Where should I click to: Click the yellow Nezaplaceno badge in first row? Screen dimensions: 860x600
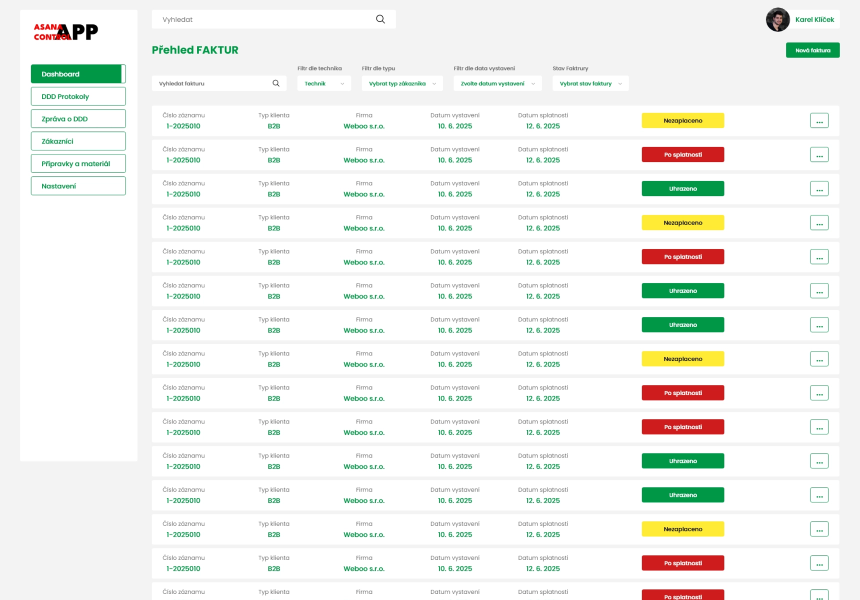[x=682, y=121]
